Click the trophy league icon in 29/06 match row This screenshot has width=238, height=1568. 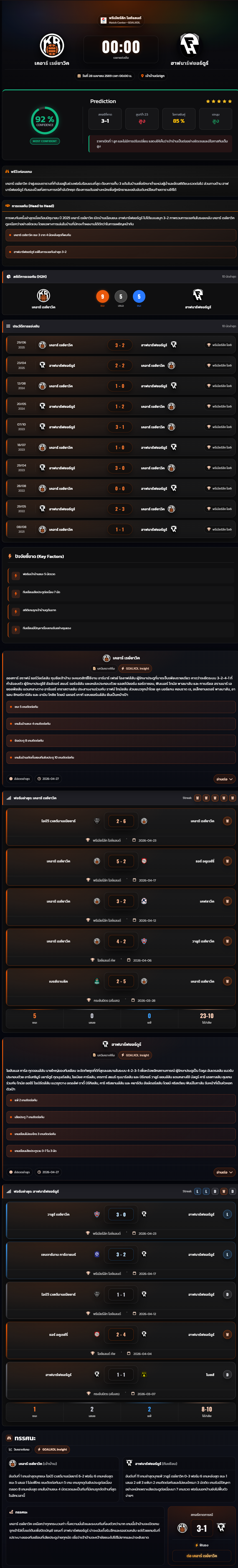(x=209, y=345)
